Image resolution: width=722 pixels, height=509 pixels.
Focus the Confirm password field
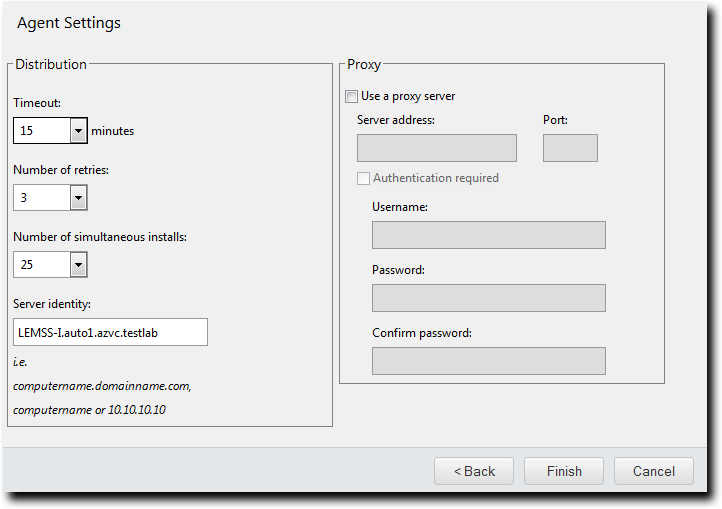[488, 361]
